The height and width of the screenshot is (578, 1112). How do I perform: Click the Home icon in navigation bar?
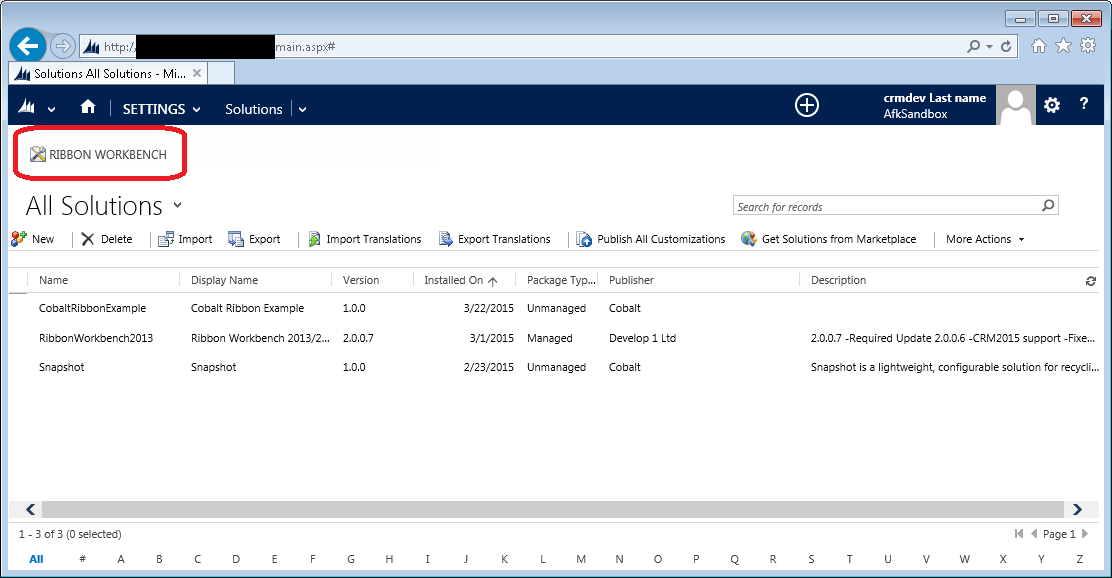[88, 108]
